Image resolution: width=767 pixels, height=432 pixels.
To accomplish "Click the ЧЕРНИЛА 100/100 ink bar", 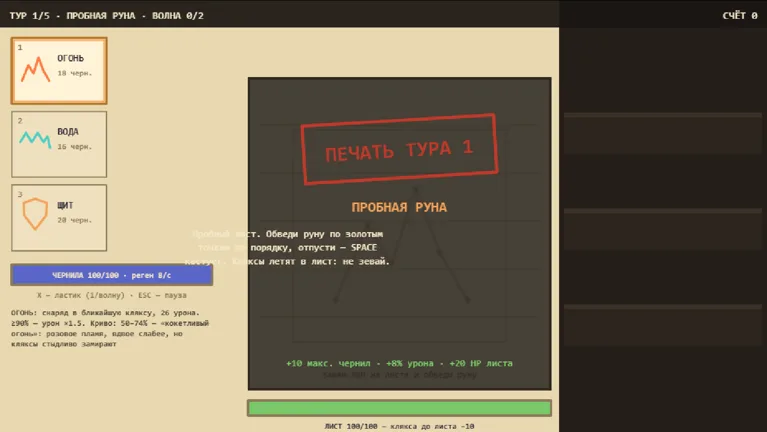I will point(112,275).
